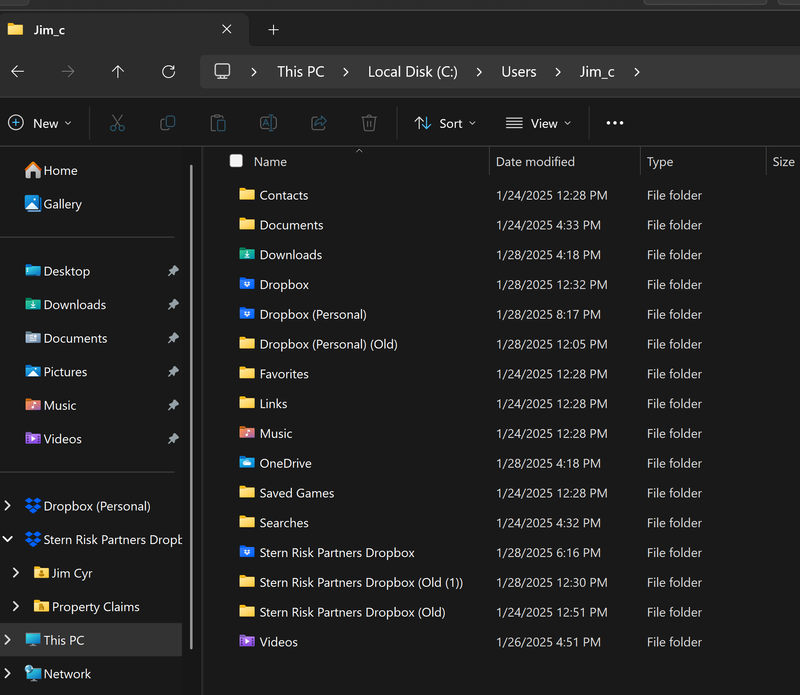Viewport: 800px width, 695px height.
Task: Select the OneDrive folder in file list
Action: [x=285, y=463]
